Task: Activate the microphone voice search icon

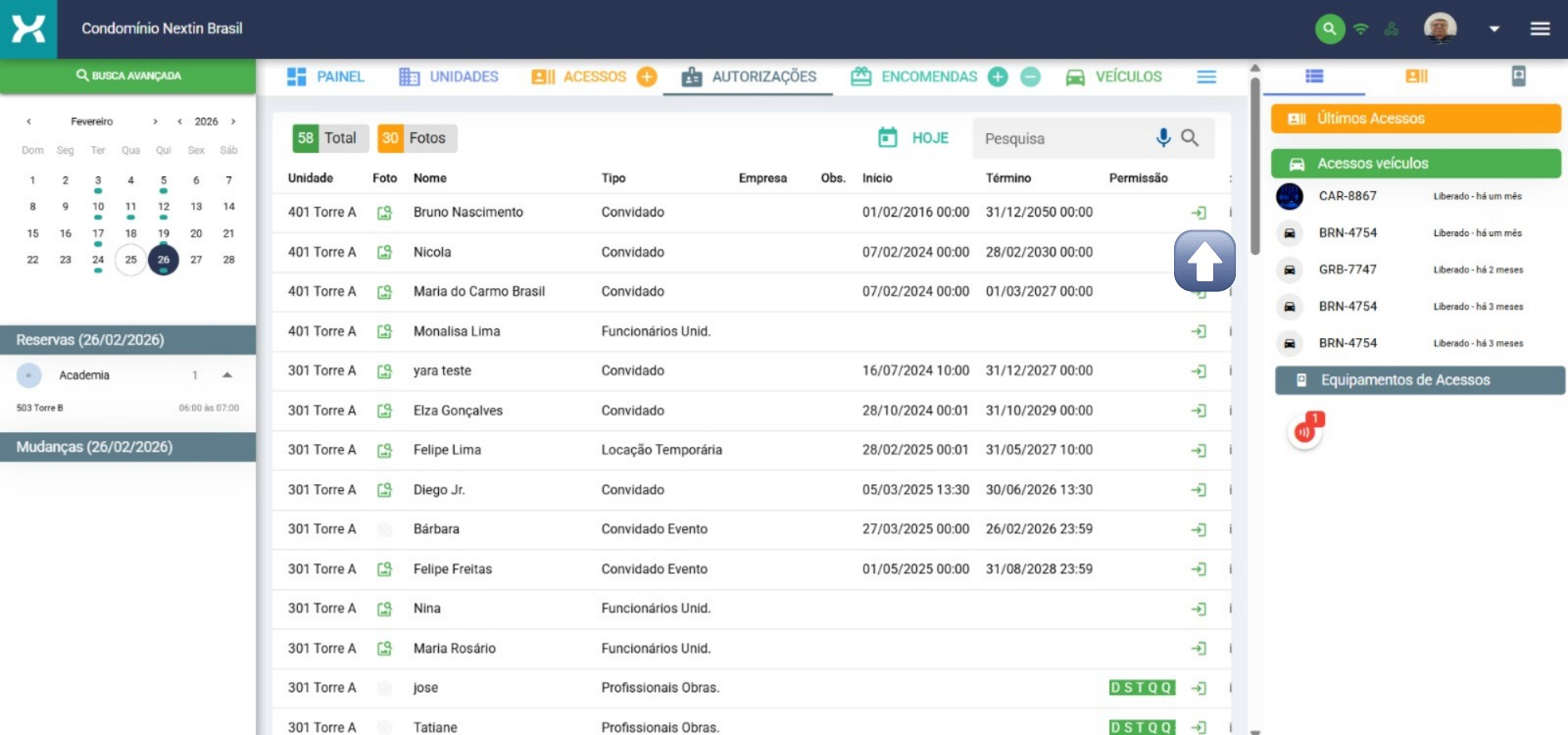Action: [1163, 138]
